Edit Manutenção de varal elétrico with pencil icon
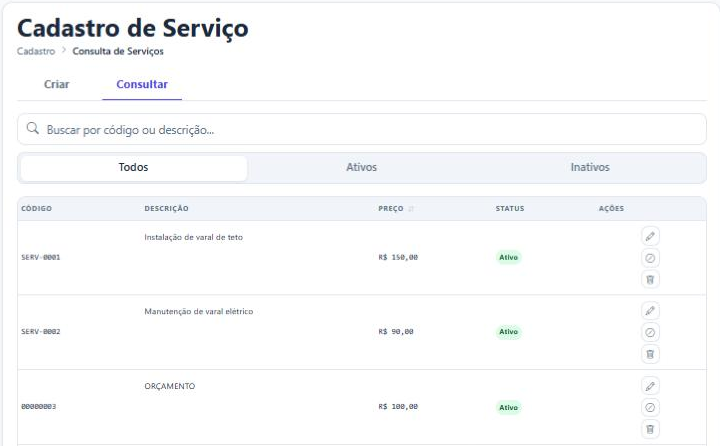This screenshot has height=446, width=720. click(650, 311)
